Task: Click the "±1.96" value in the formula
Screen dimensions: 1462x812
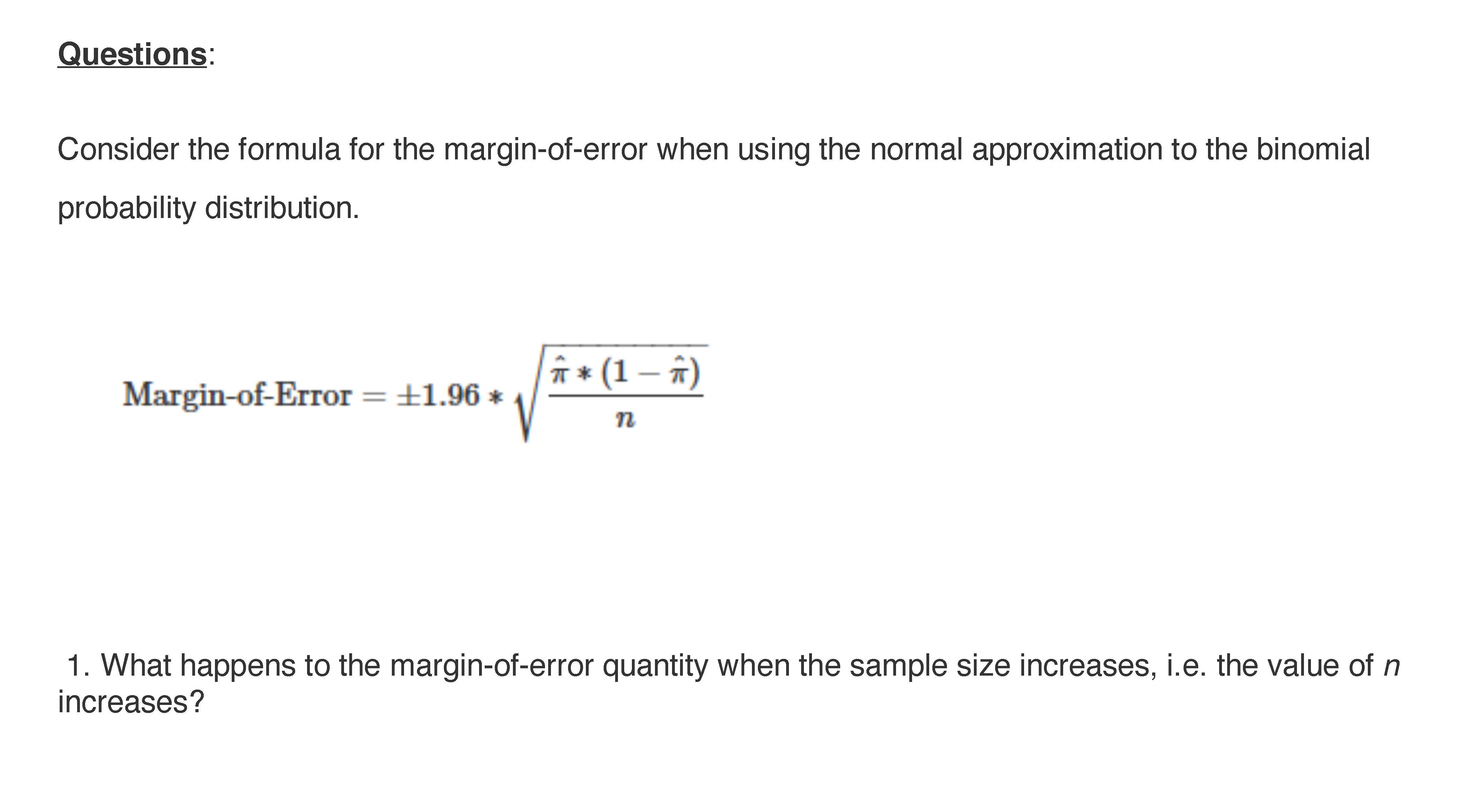Action: tap(439, 394)
